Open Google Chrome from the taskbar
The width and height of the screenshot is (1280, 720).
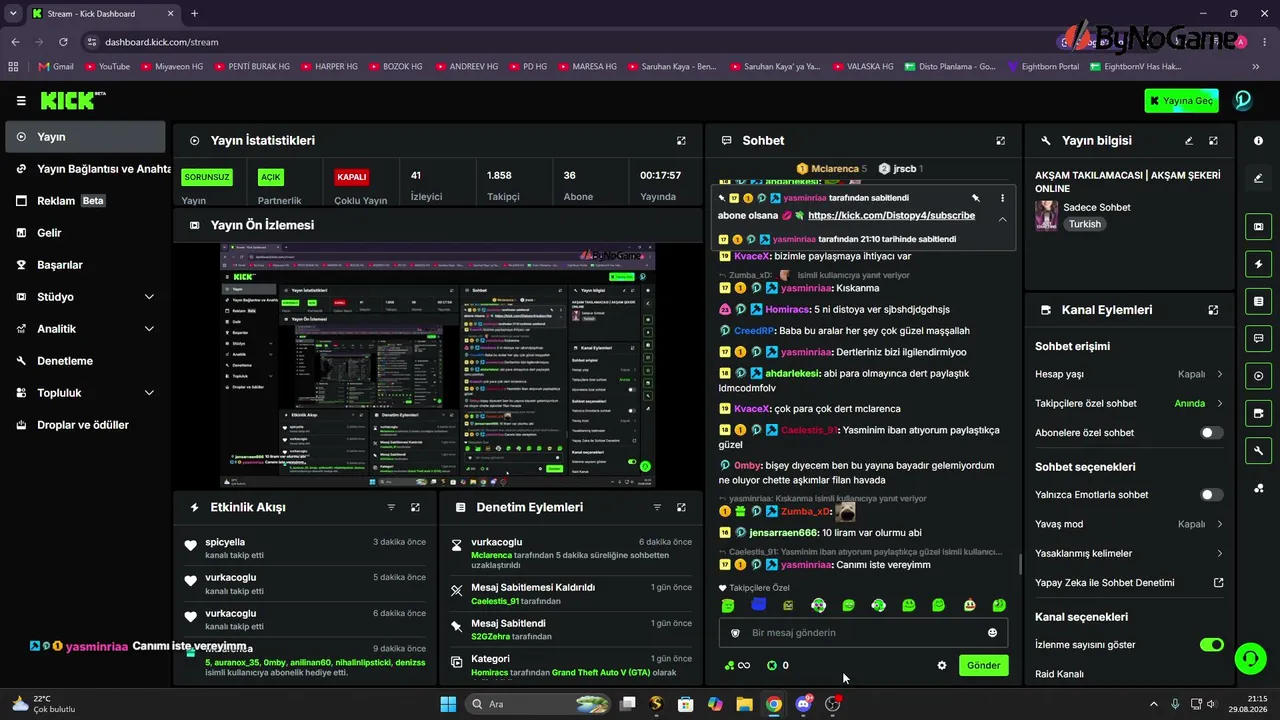(x=773, y=704)
